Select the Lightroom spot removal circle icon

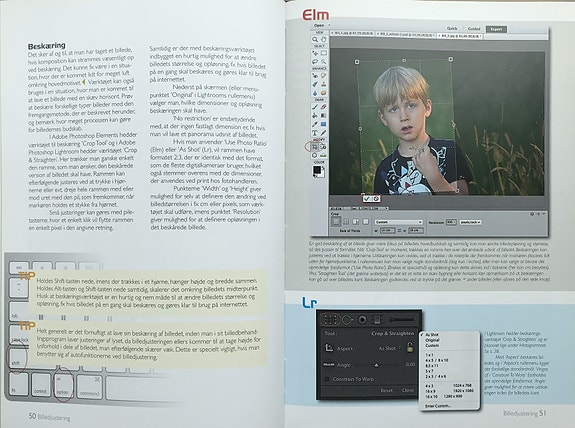tap(347, 320)
